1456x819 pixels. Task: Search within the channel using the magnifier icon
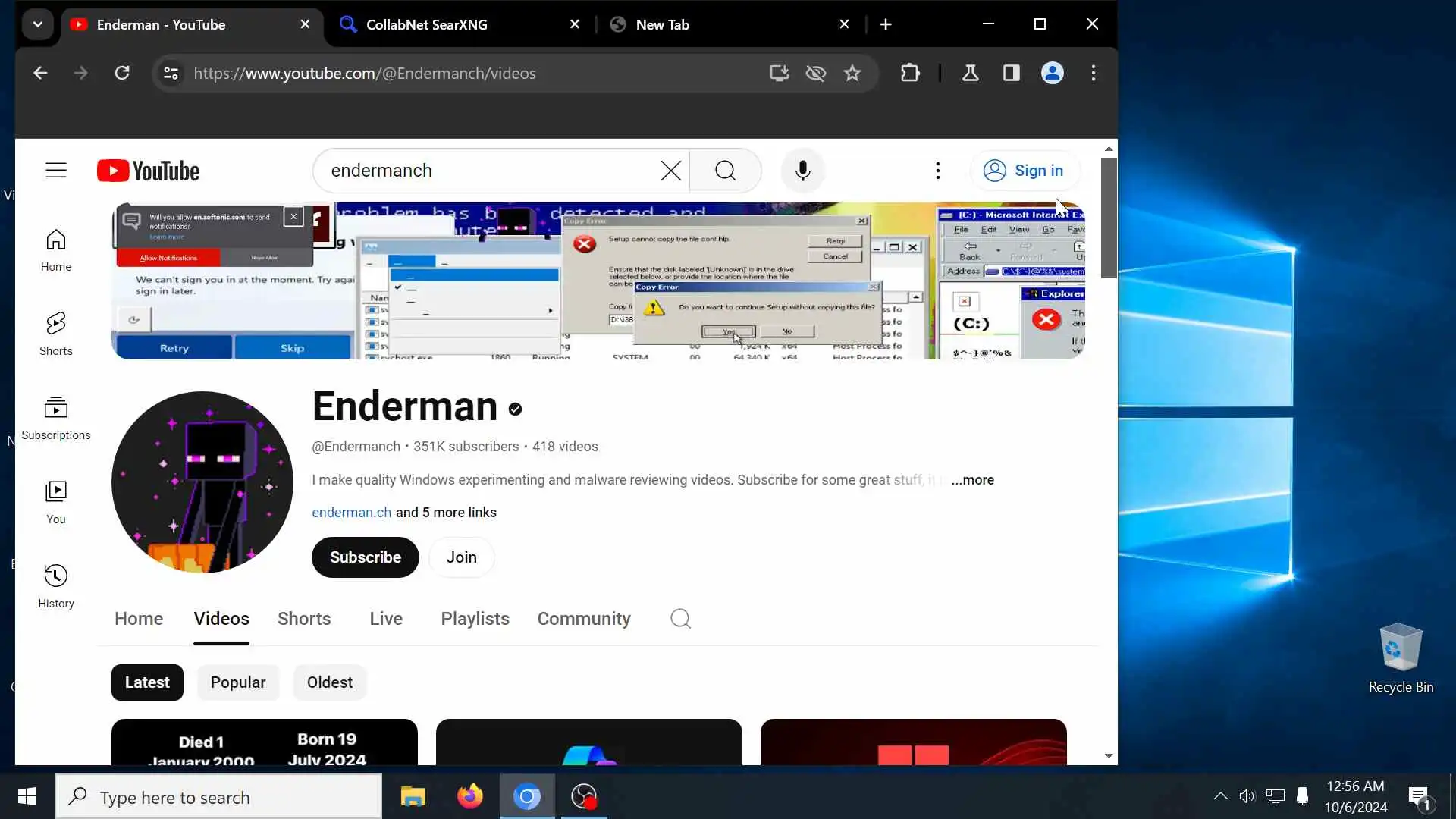tap(680, 619)
